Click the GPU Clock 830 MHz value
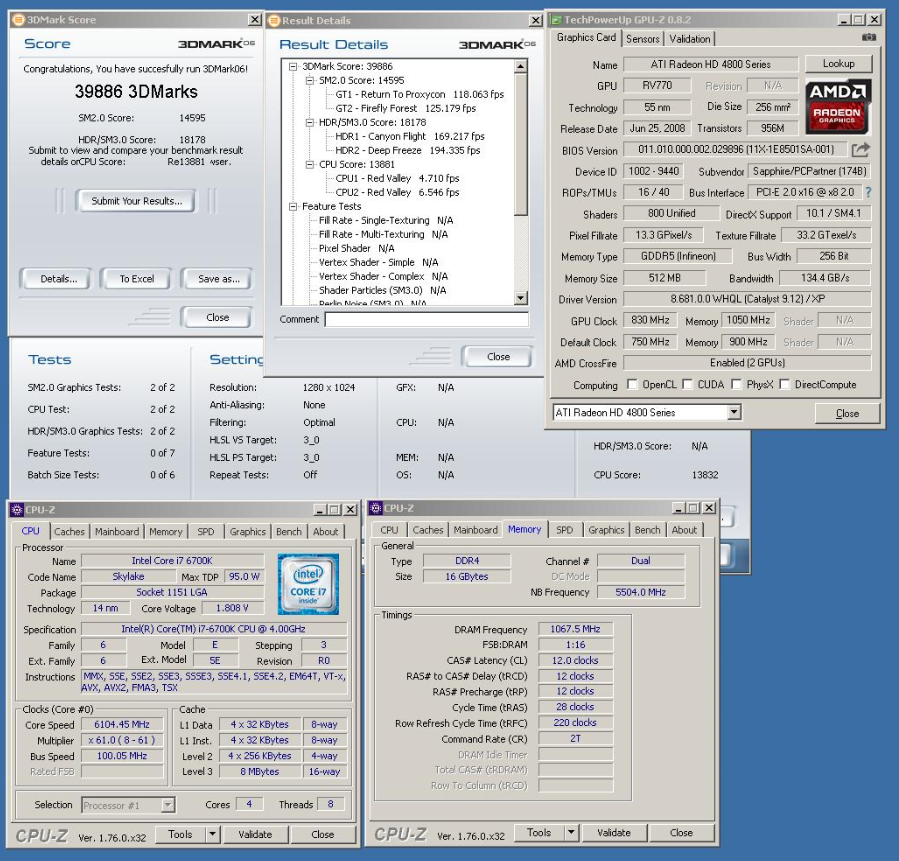 [650, 320]
